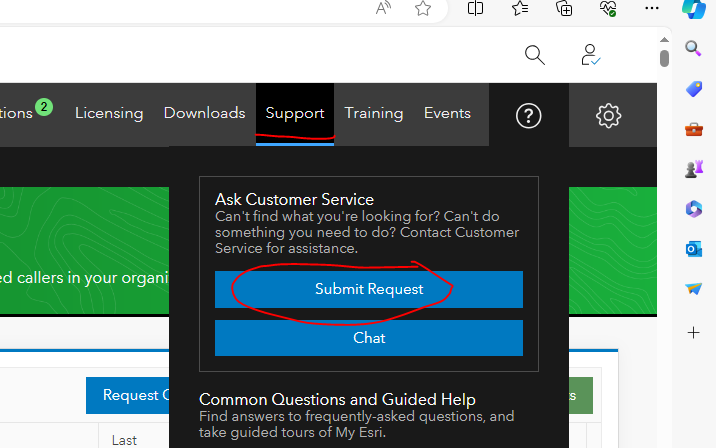Click the Read Aloud icon in address bar
This screenshot has height=448, width=716.
tap(383, 8)
